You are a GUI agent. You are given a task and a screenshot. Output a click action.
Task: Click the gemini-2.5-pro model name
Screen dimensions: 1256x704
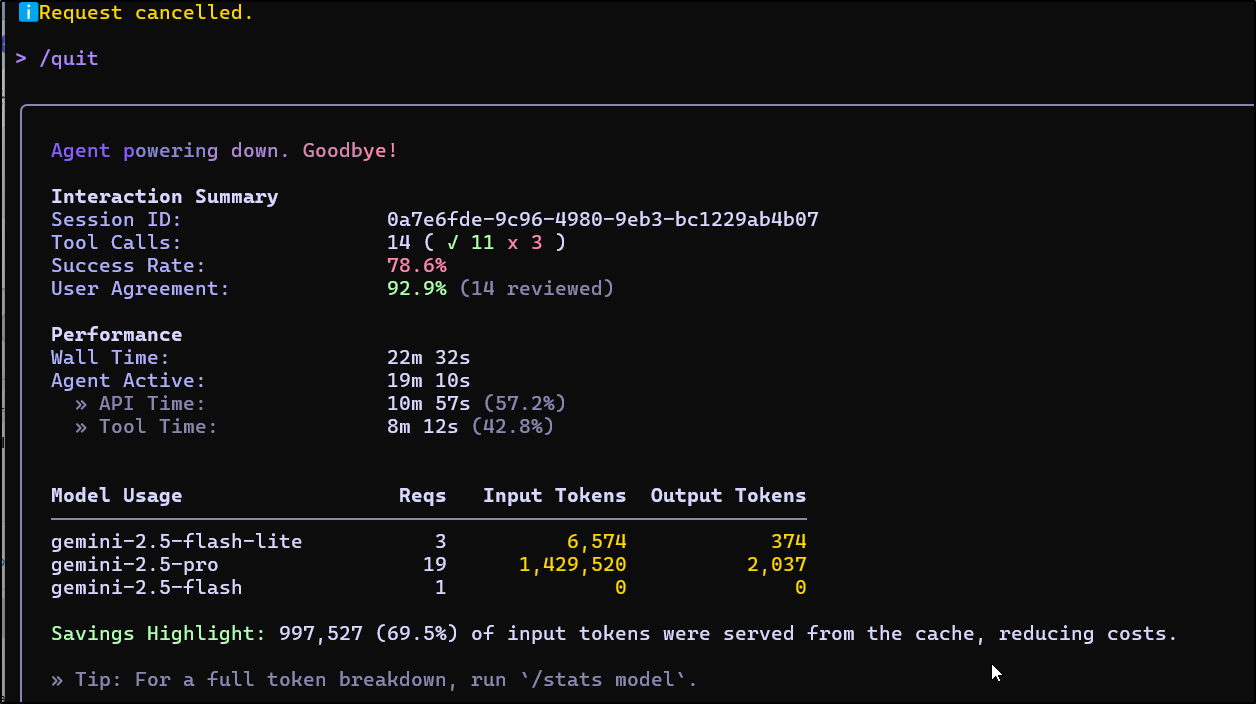134,565
